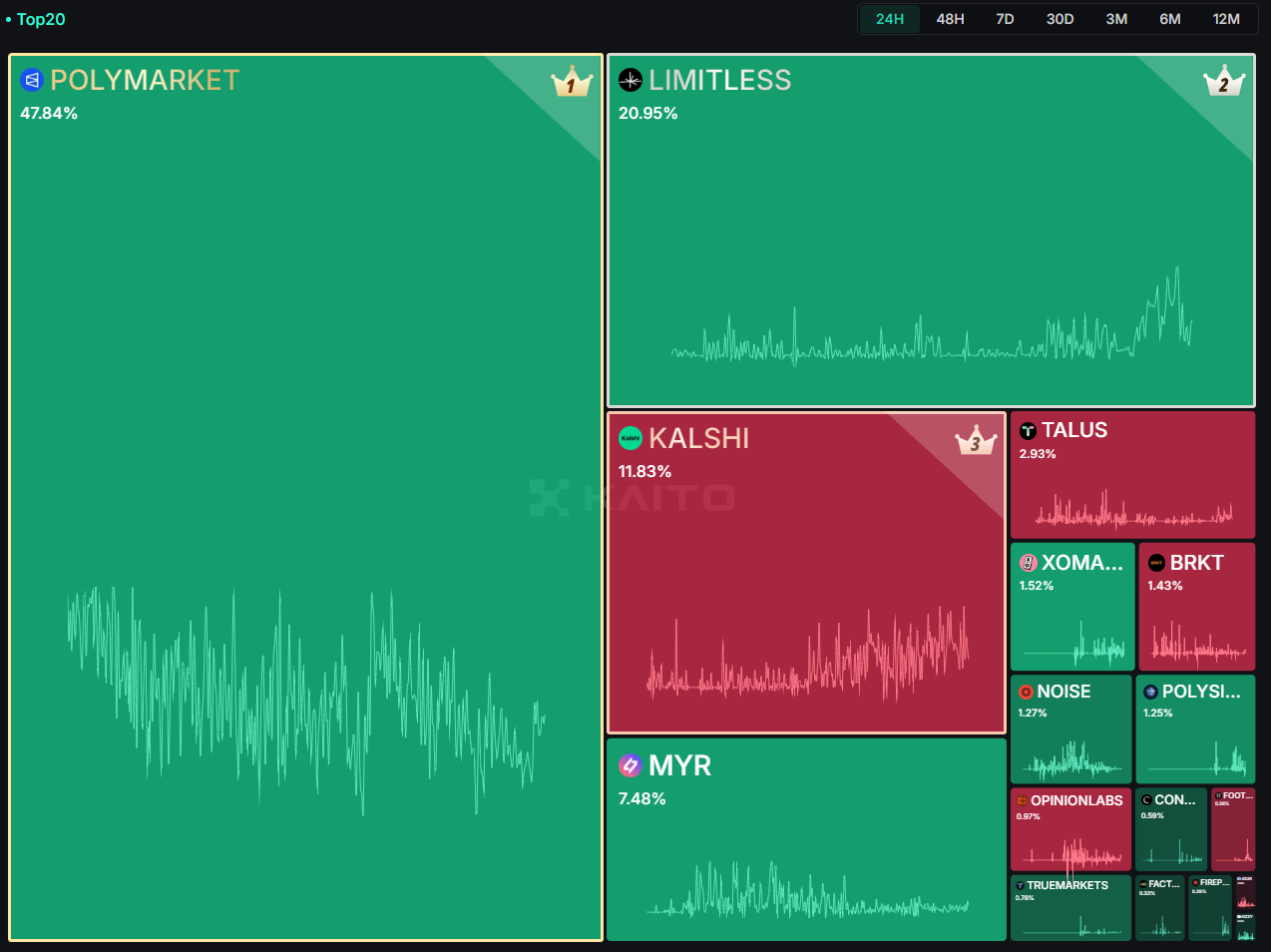Click the OpinionLabs logo icon
The image size is (1271, 952).
coord(1022,800)
